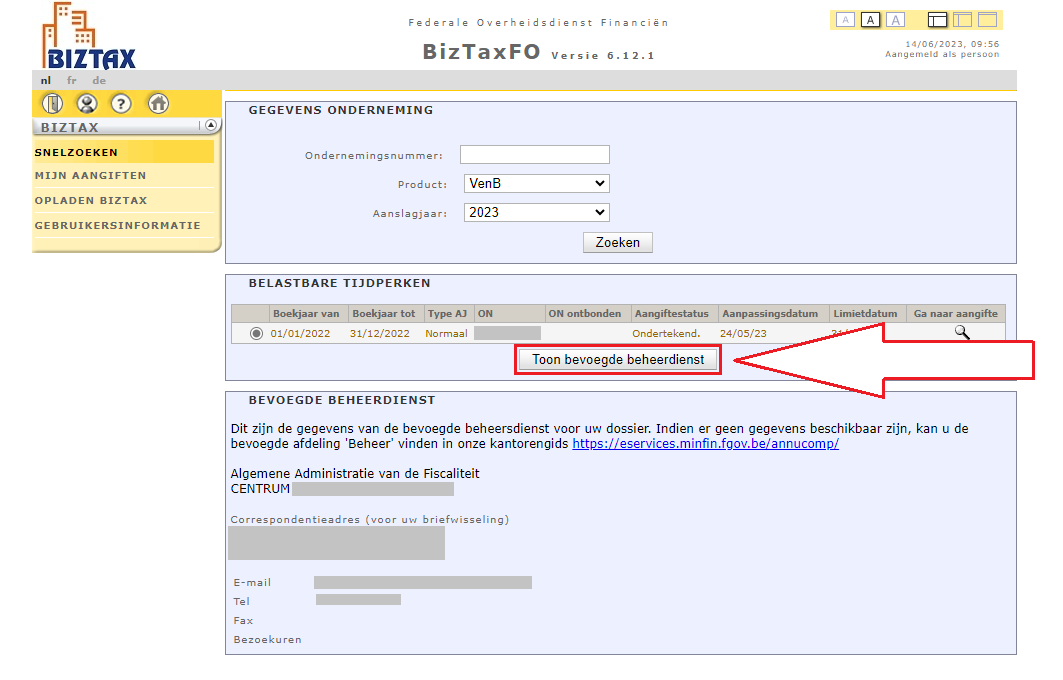Choose layout with header and sidebar

coord(937,20)
